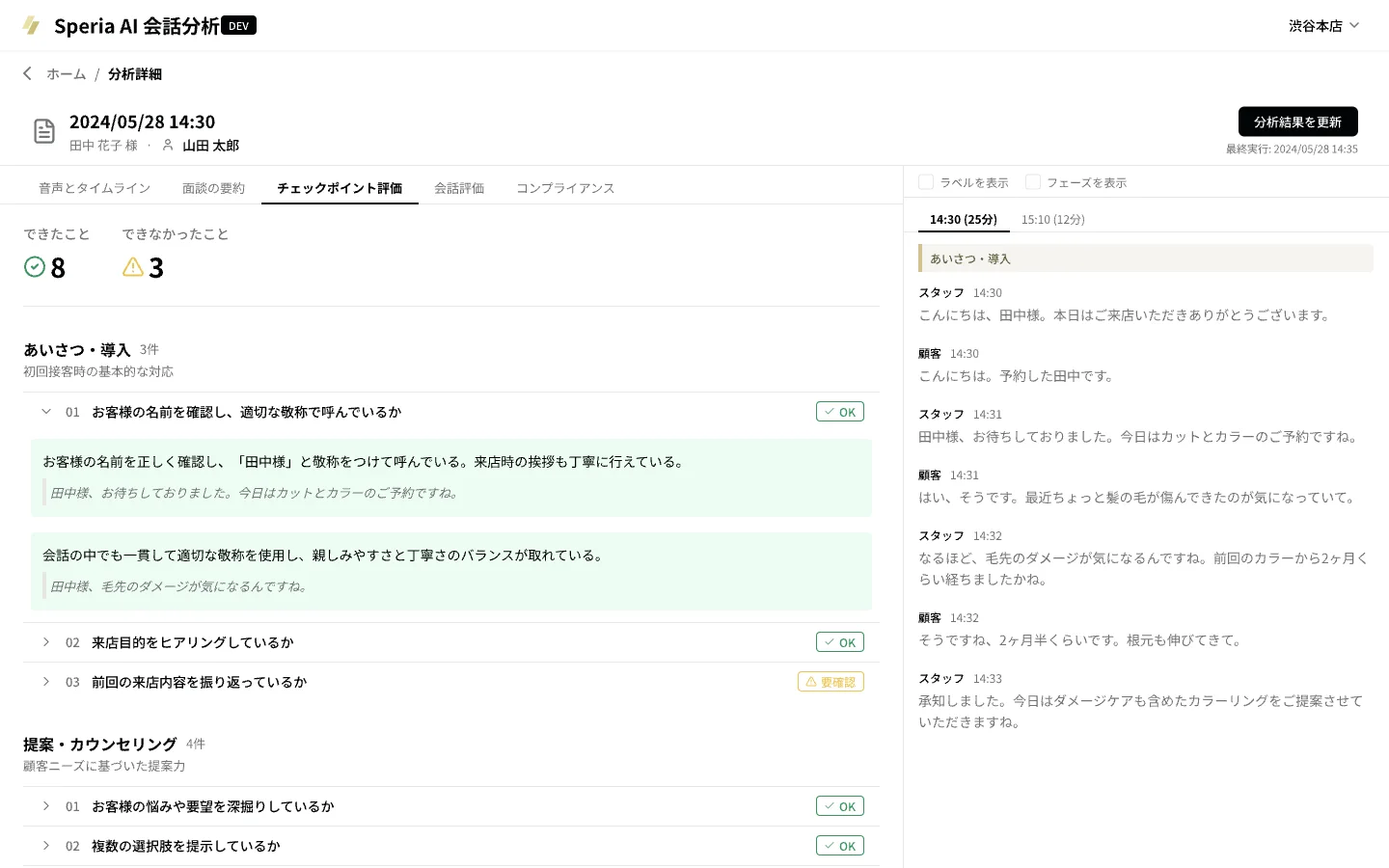The height and width of the screenshot is (868, 1389).
Task: Click the 山田 太郎 staff name
Action: (x=211, y=146)
